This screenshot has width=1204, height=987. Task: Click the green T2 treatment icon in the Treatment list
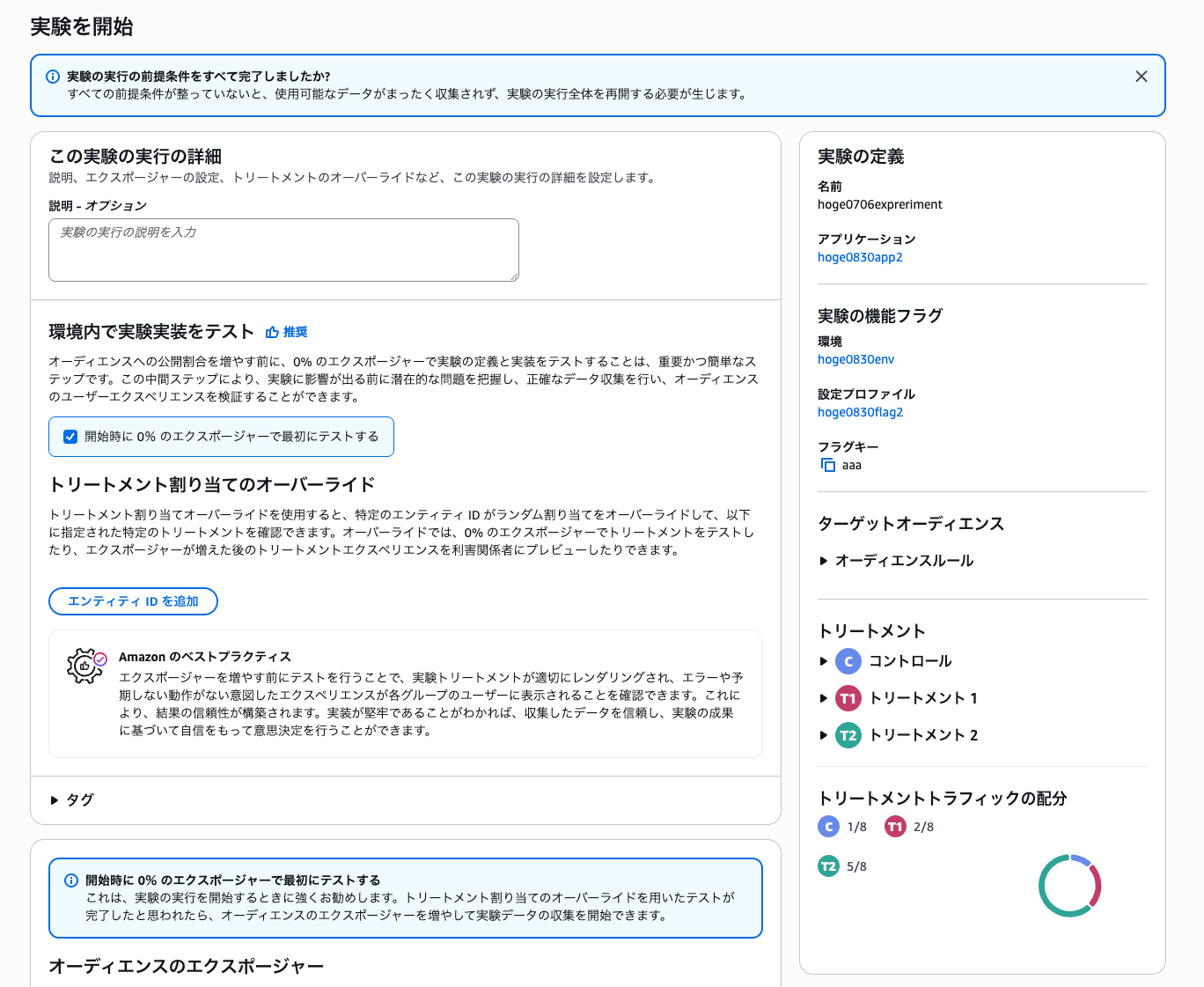point(848,735)
